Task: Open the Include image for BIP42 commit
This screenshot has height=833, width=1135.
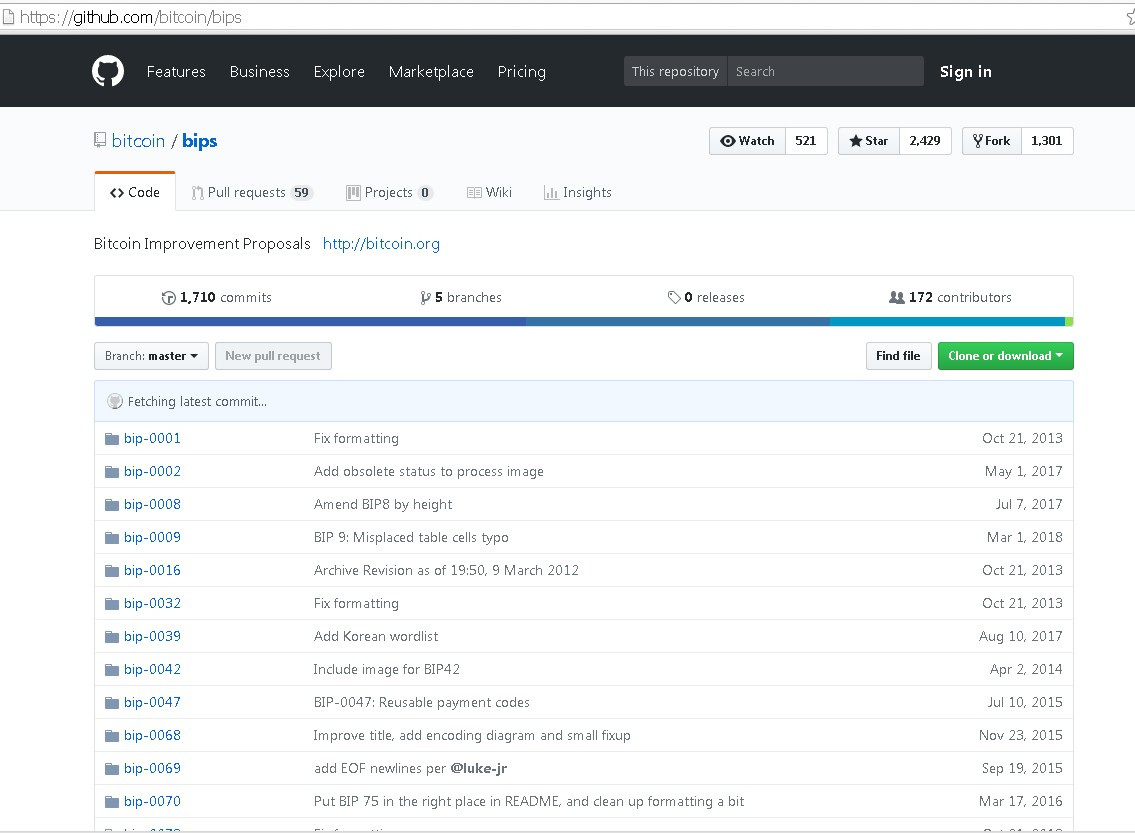Action: tap(387, 669)
